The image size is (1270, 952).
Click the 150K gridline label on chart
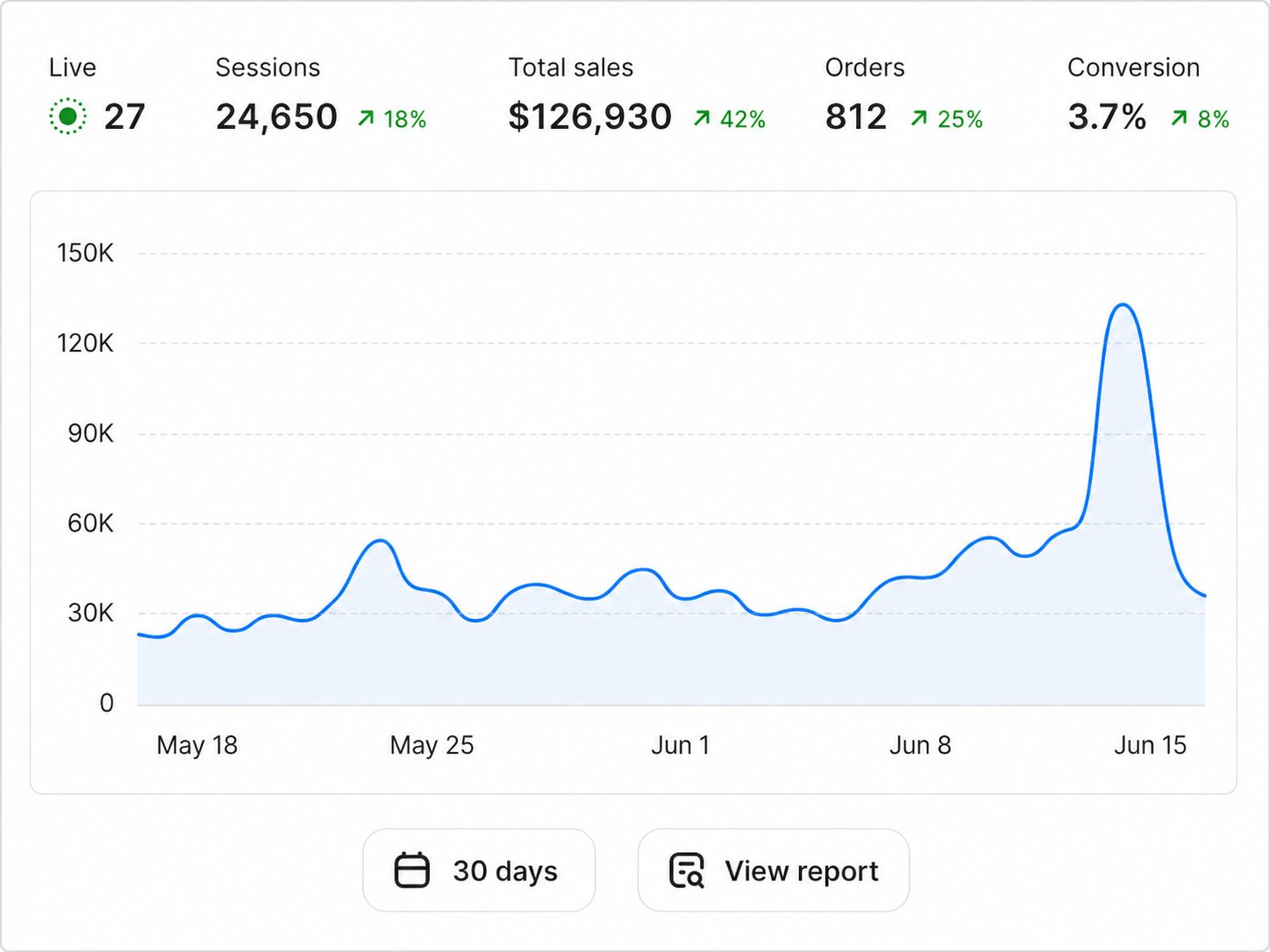tap(85, 253)
